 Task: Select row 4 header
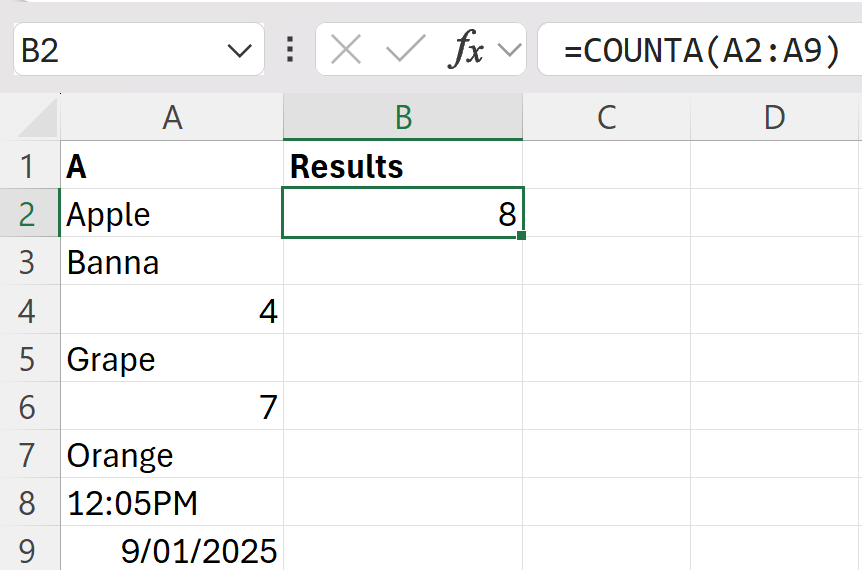click(27, 311)
